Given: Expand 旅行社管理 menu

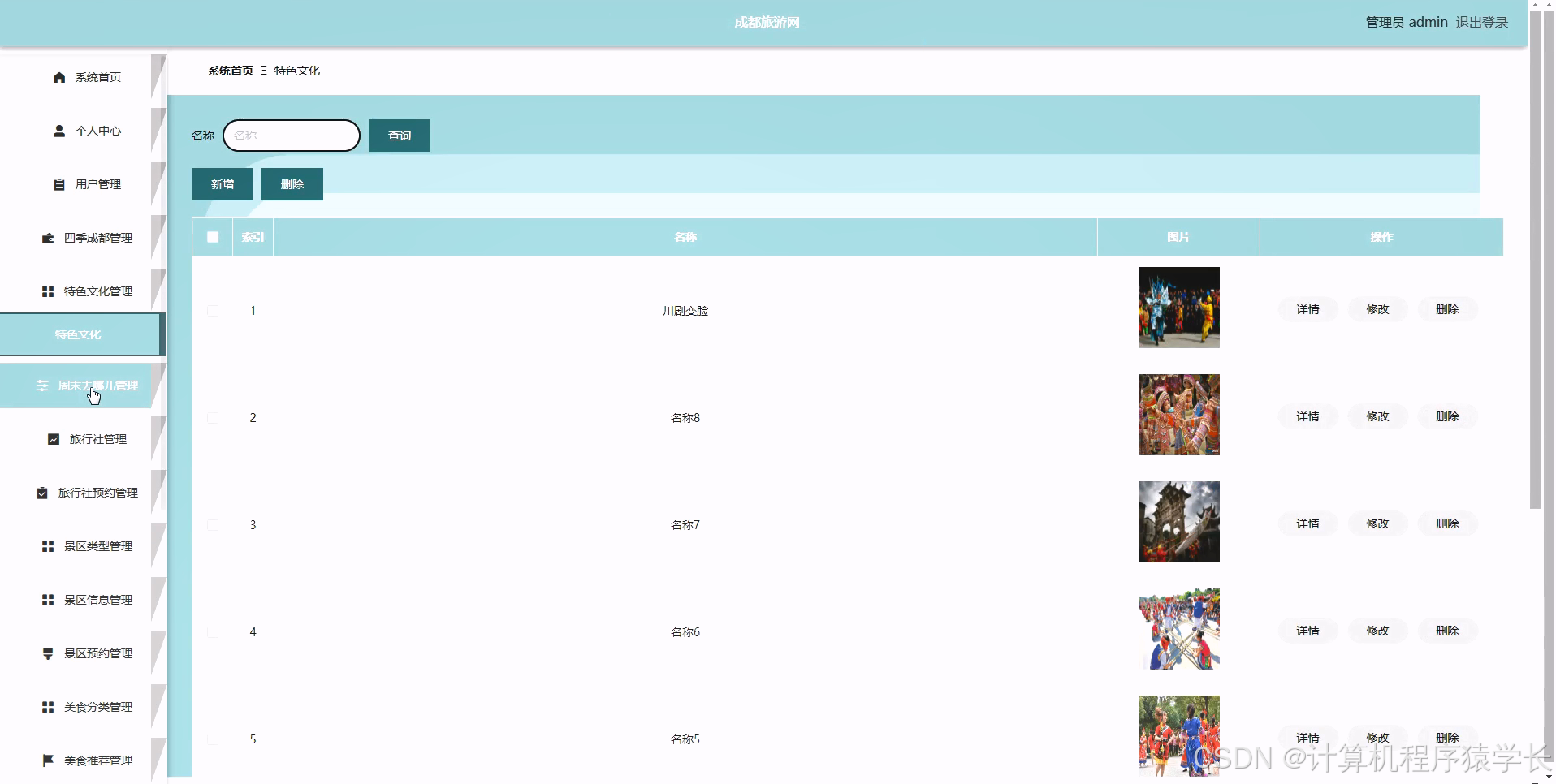Looking at the screenshot, I should [x=83, y=439].
